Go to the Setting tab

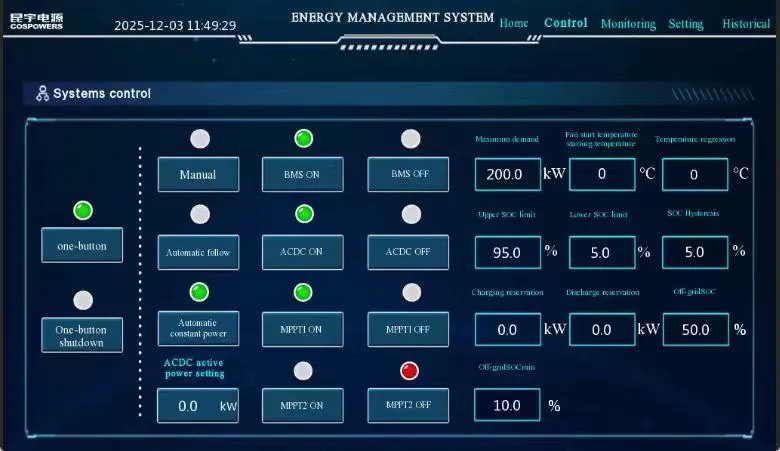685,24
